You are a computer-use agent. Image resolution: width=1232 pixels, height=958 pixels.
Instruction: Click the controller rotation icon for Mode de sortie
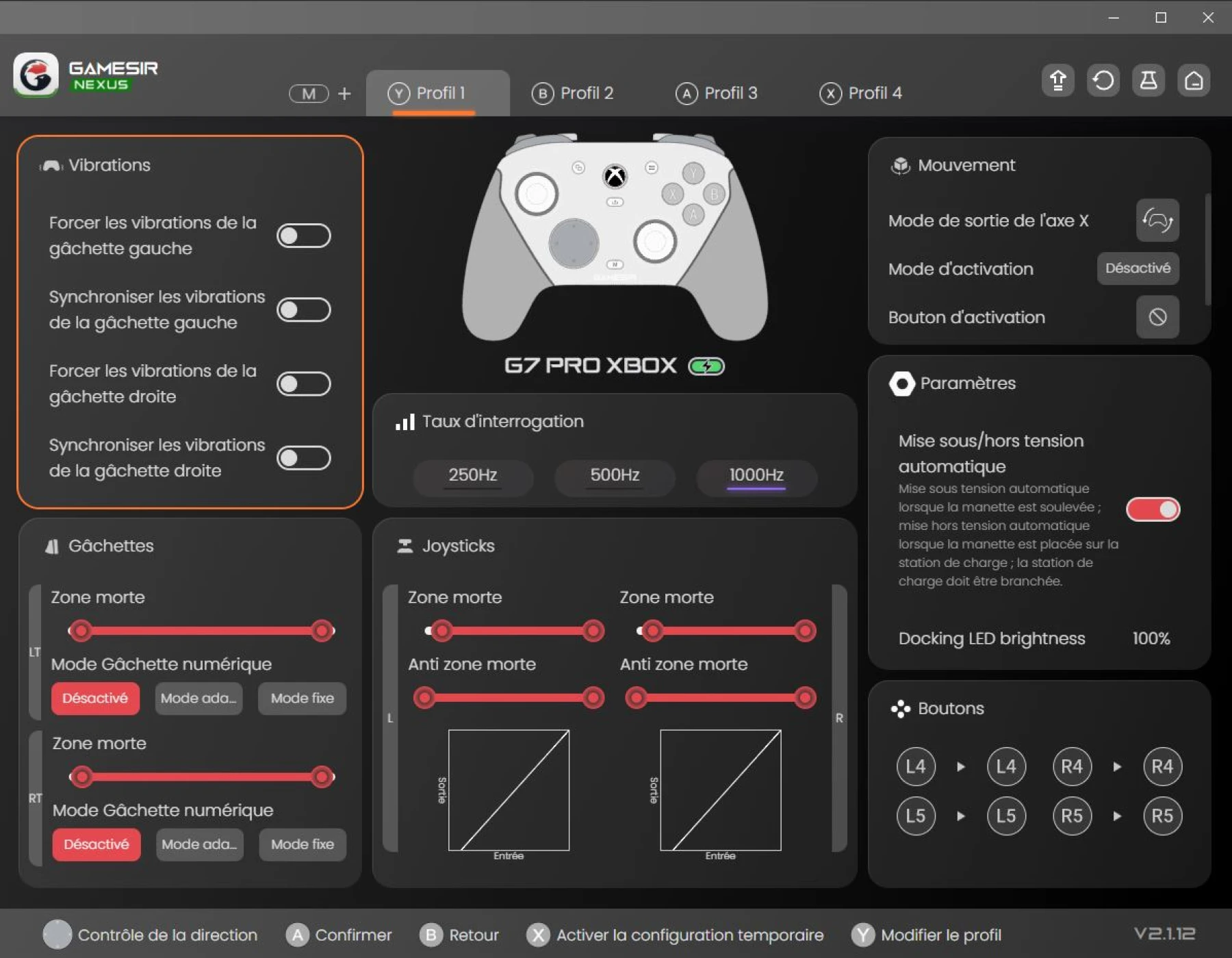tap(1156, 220)
